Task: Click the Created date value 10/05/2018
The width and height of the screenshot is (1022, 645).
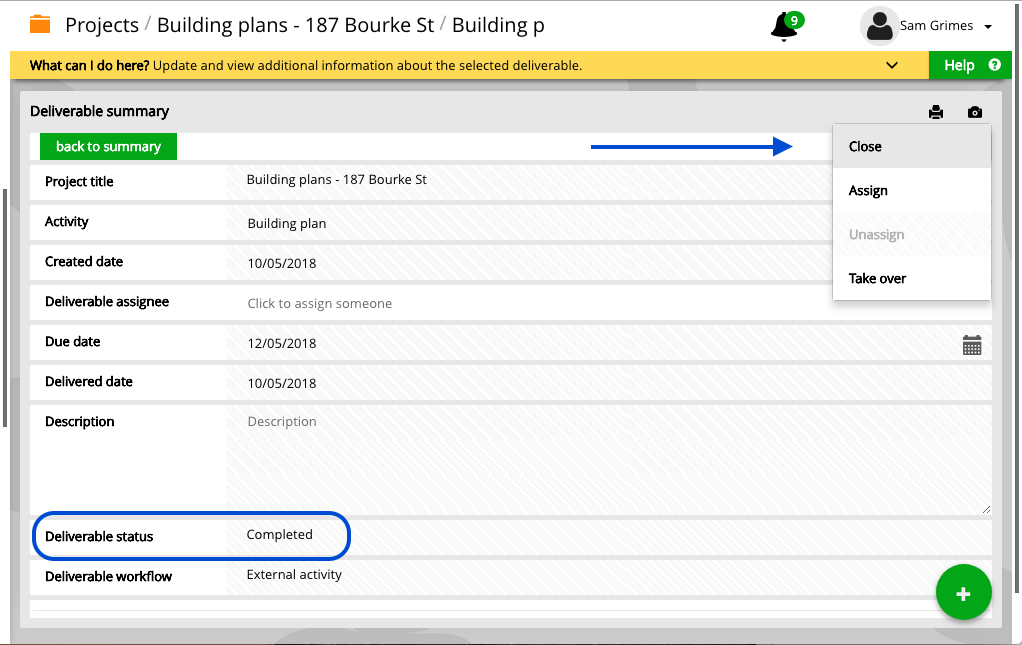Action: 282,263
